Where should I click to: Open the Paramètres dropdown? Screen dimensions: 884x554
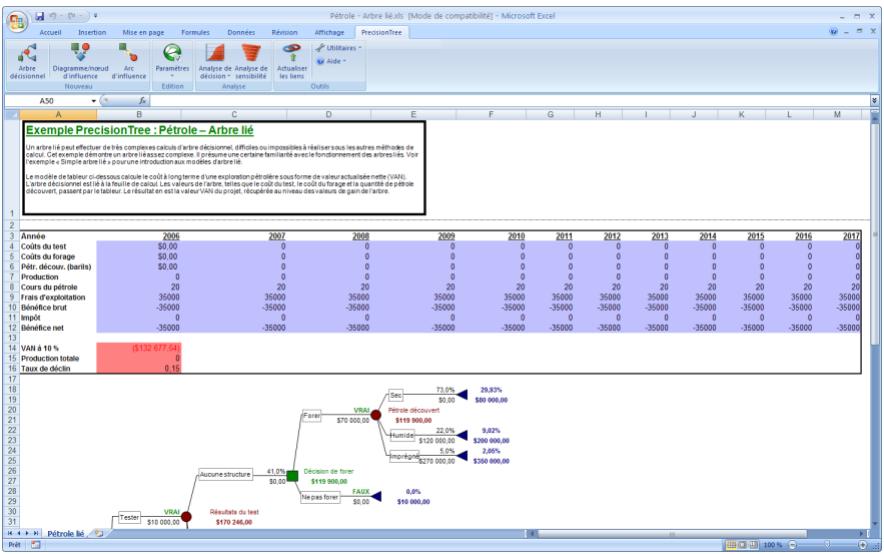click(172, 63)
